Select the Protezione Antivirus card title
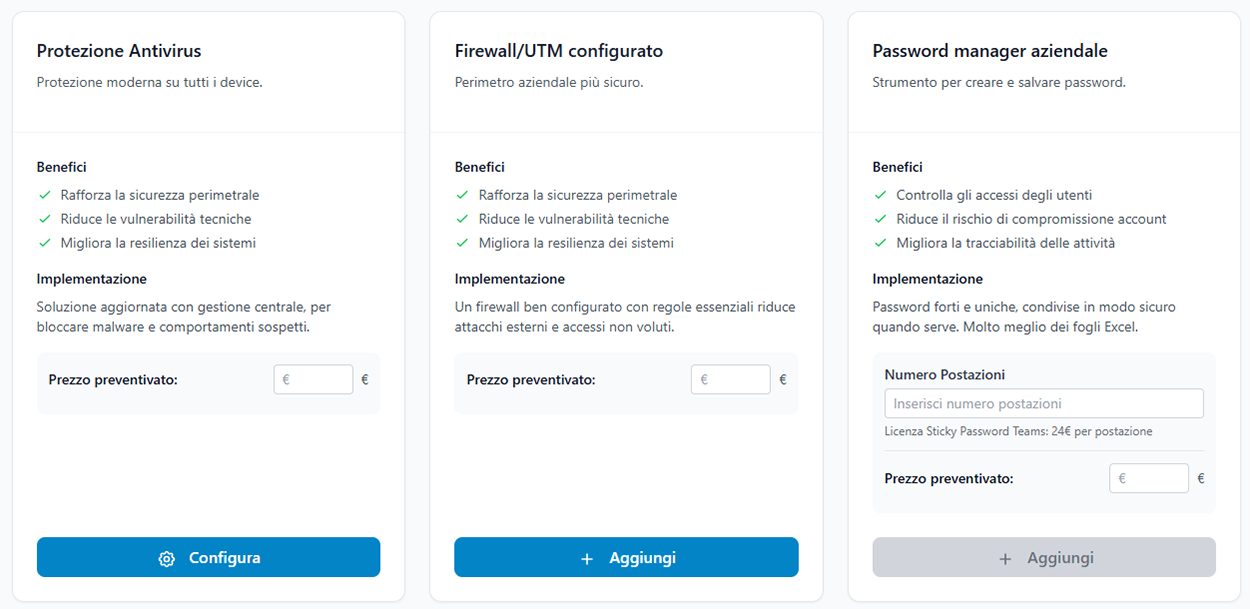The width and height of the screenshot is (1250, 609). coord(119,51)
